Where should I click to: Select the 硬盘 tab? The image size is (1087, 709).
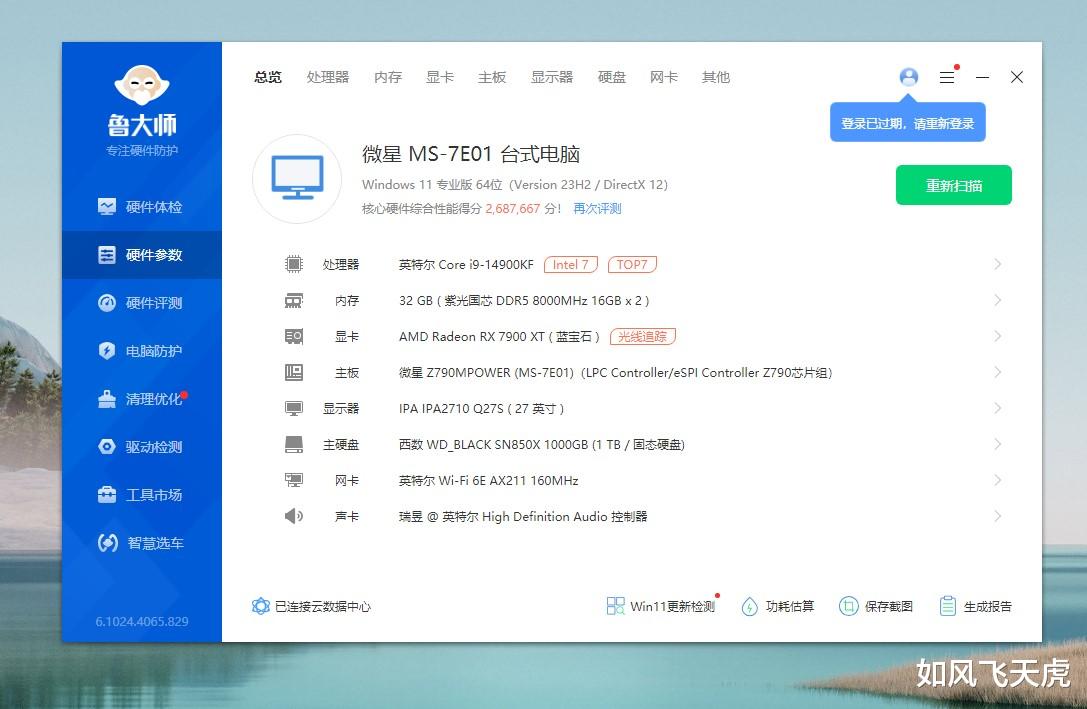pos(611,77)
